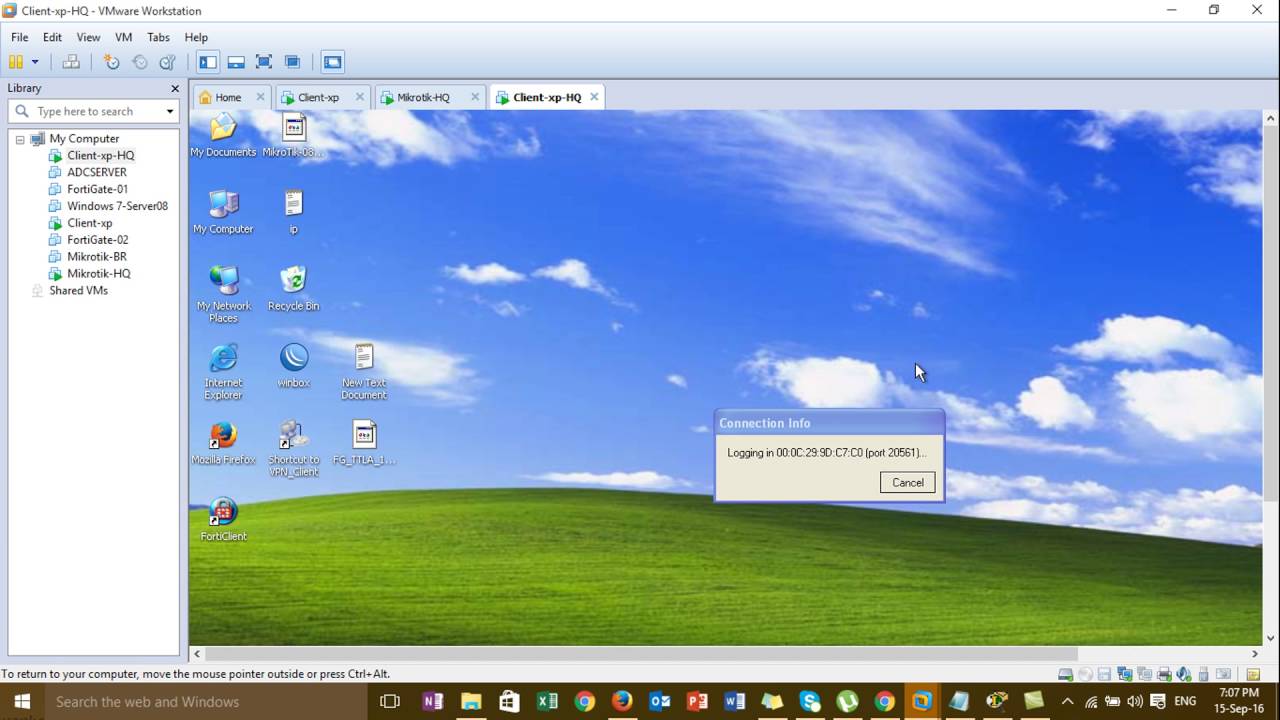Select My Documents desktop icon

(x=223, y=136)
